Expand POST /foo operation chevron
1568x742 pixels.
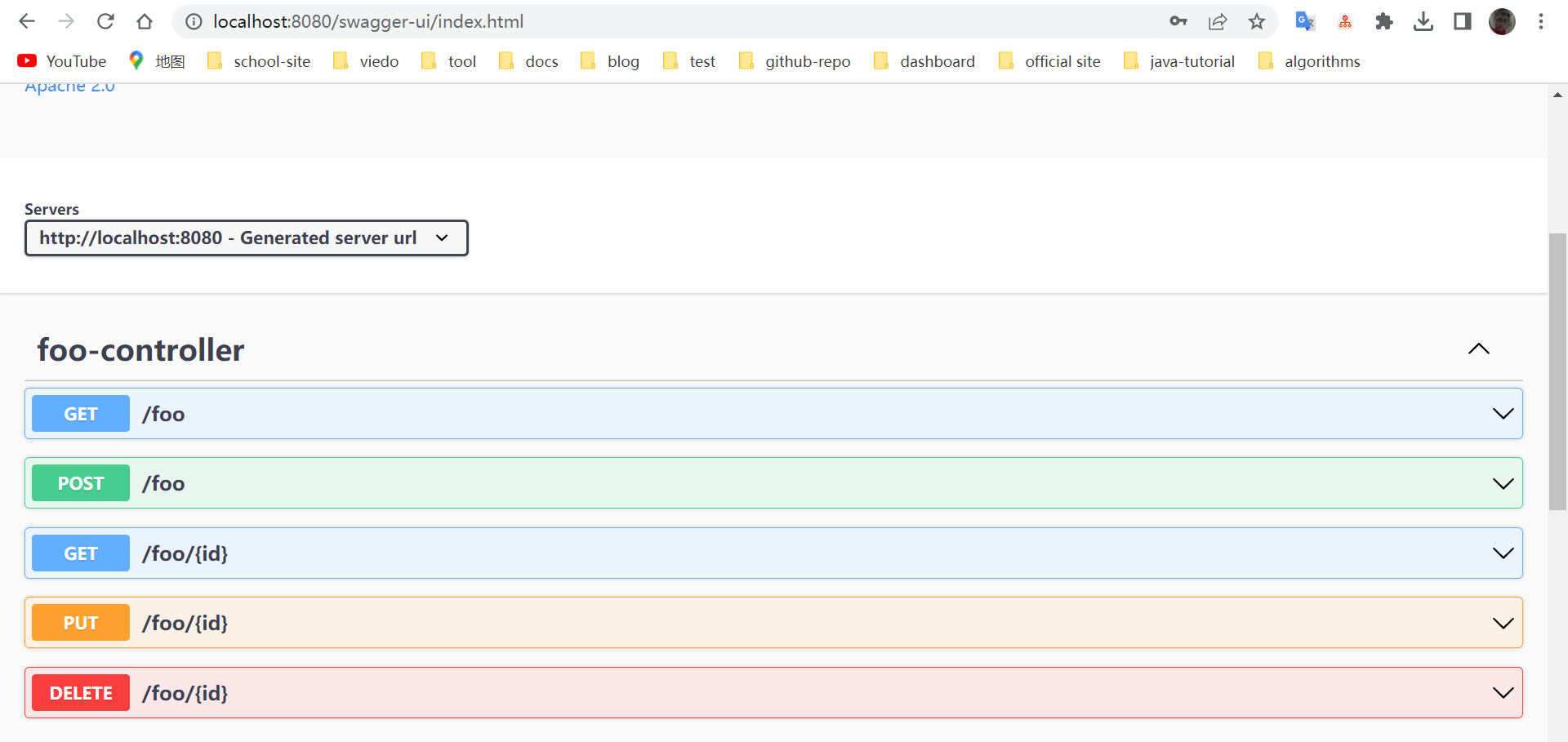[x=1503, y=483]
